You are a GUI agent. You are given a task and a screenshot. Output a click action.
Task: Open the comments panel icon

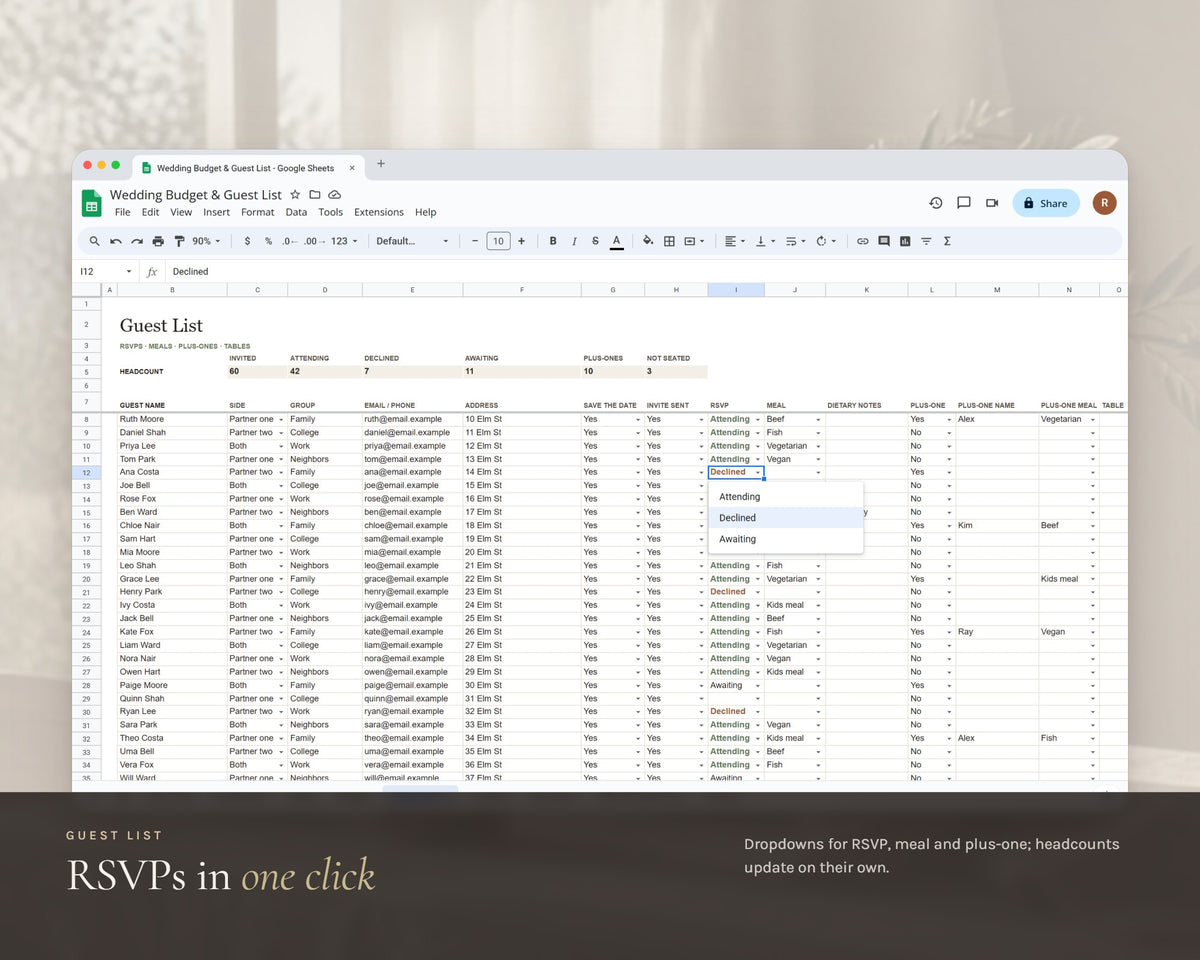pyautogui.click(x=964, y=203)
